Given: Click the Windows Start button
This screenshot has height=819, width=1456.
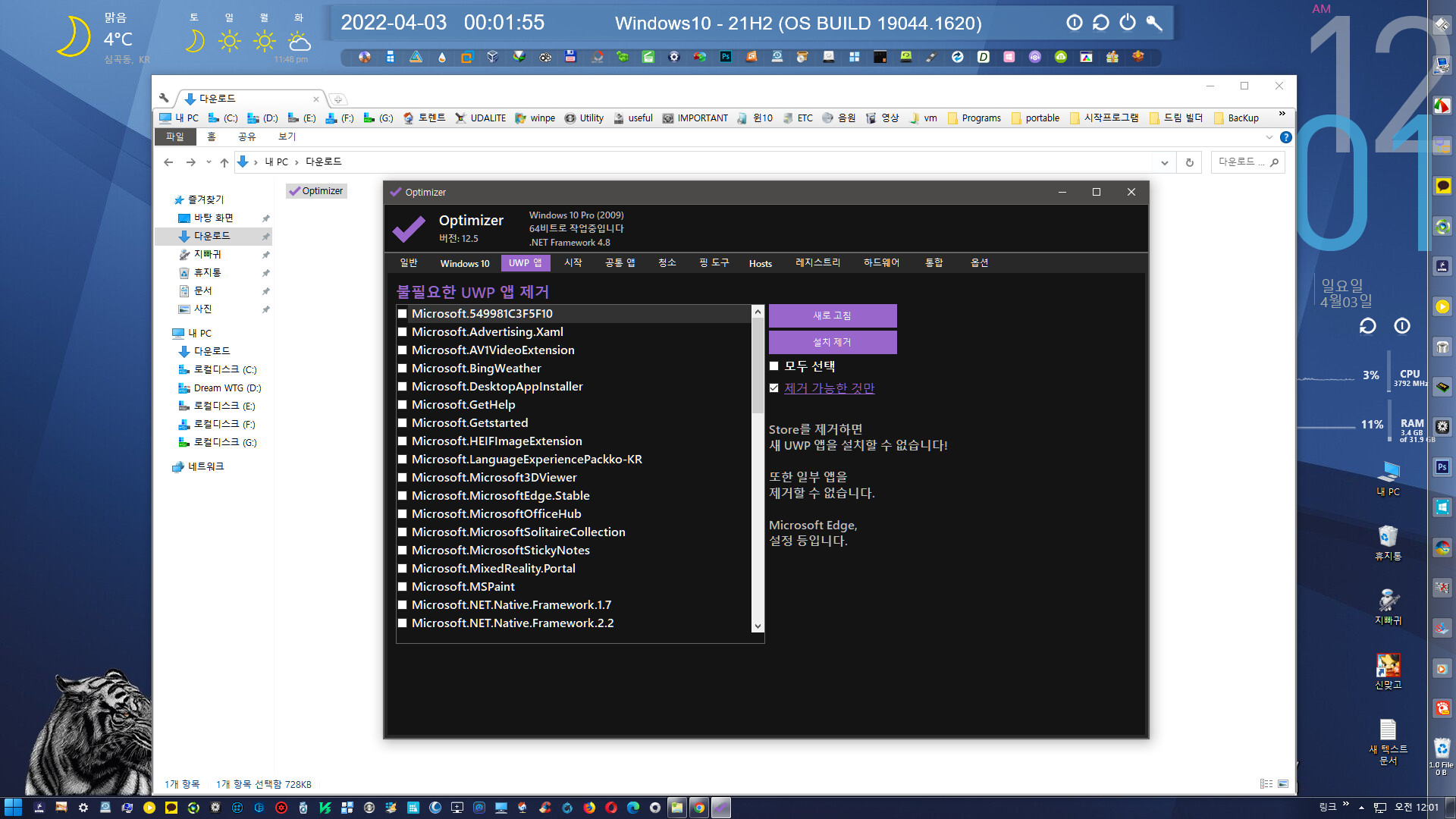Looking at the screenshot, I should click(x=13, y=808).
